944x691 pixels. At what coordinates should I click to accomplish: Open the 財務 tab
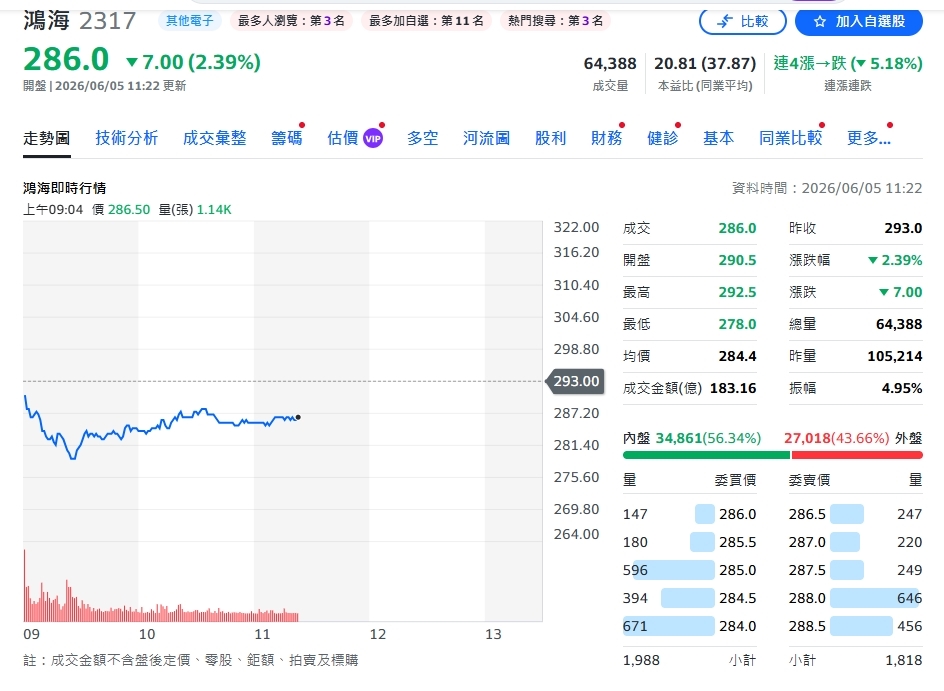click(606, 138)
